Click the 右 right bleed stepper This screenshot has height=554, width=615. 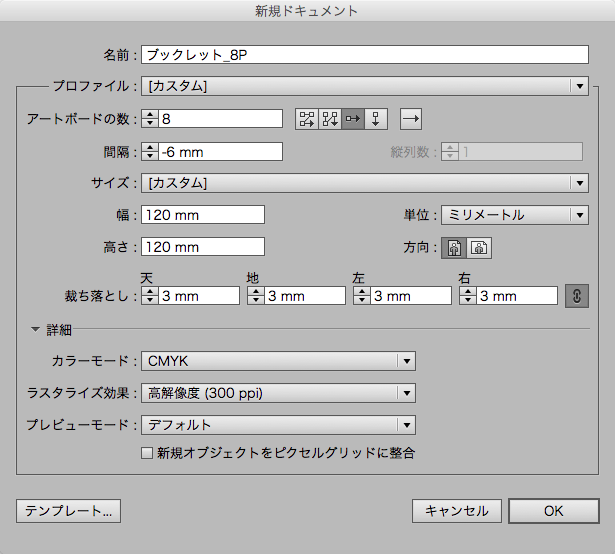click(468, 296)
